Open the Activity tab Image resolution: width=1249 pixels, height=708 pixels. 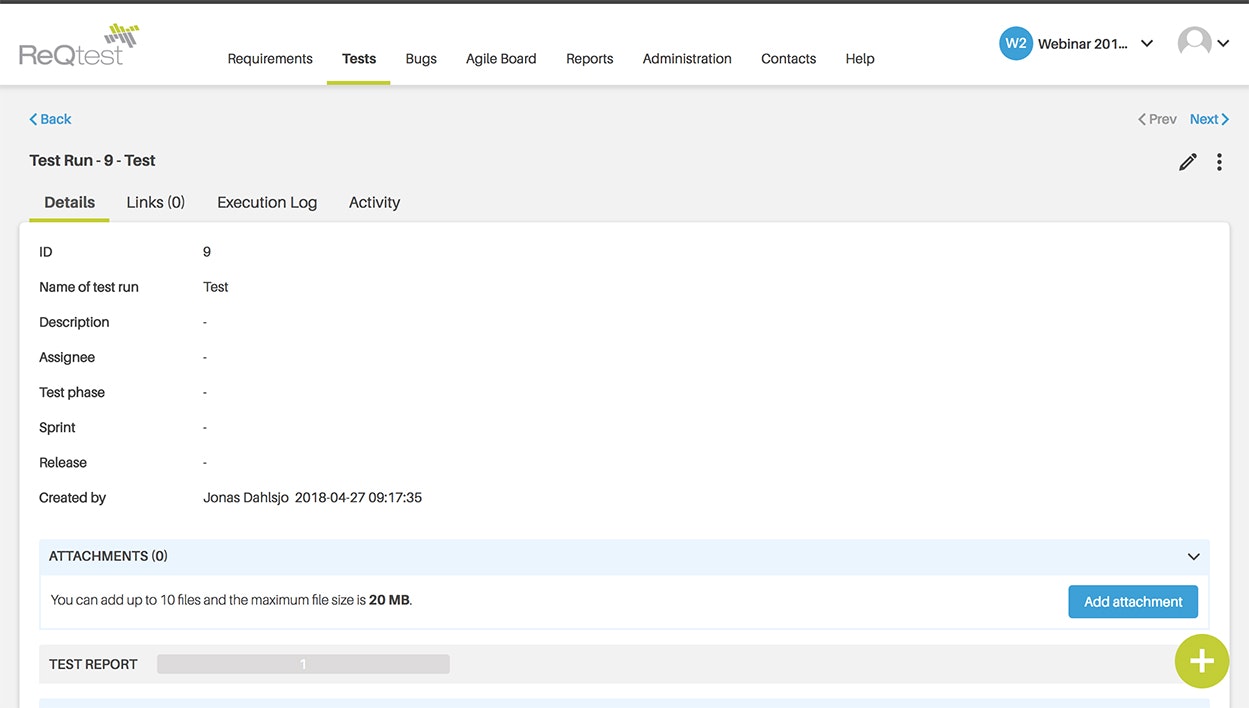(x=374, y=202)
